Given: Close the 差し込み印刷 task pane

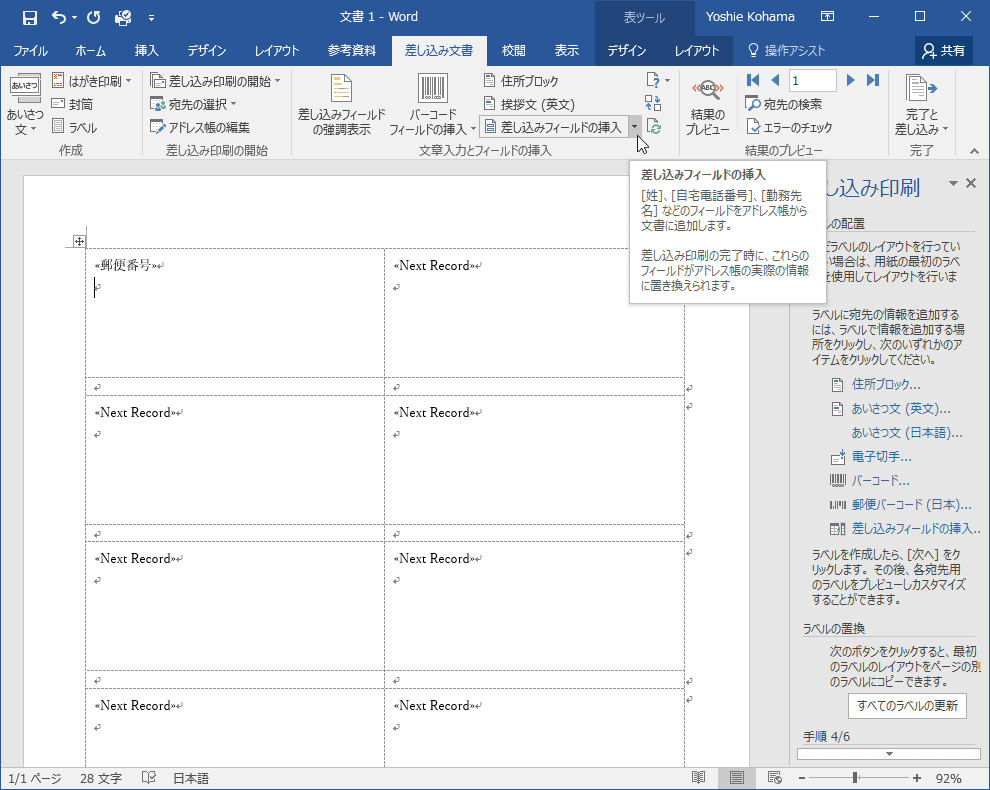Looking at the screenshot, I should (972, 183).
